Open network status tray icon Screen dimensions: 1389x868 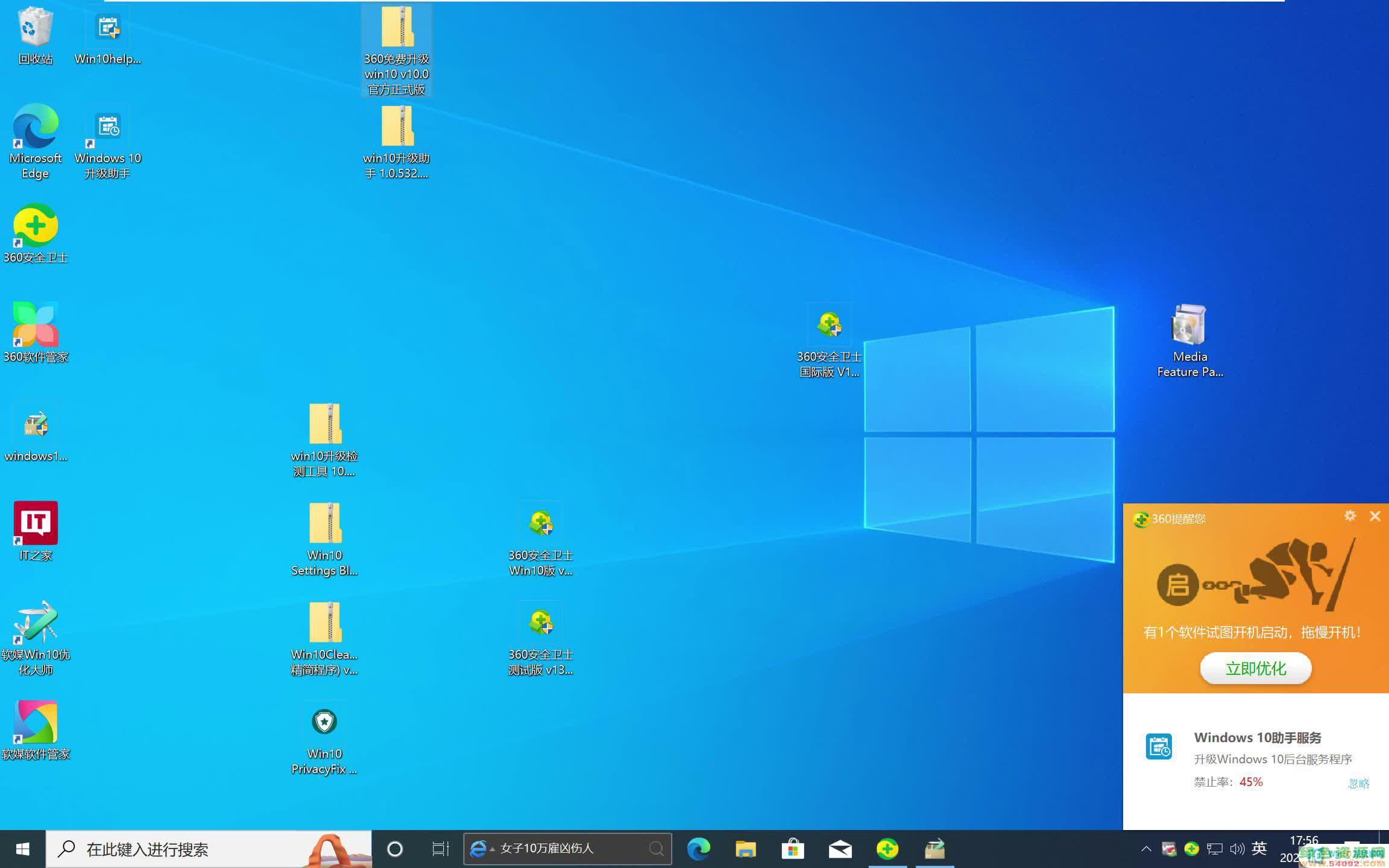pyautogui.click(x=1214, y=849)
